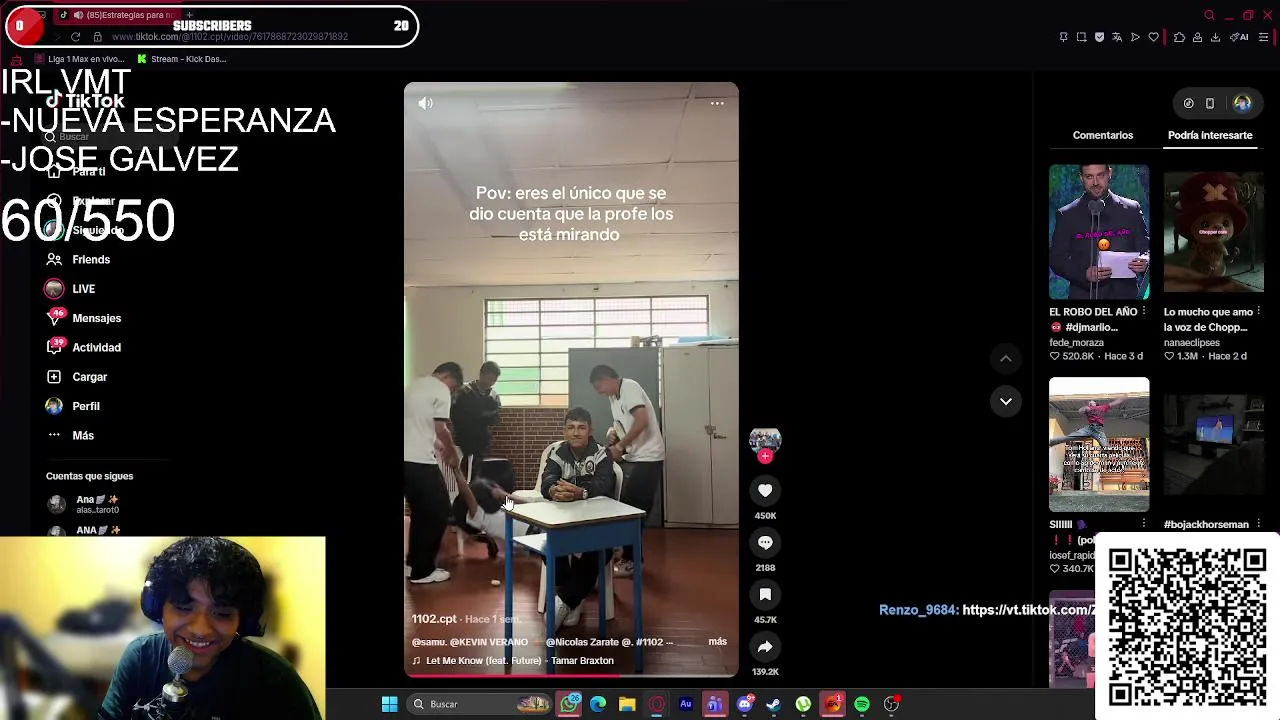Go to the next video with down chevron
The height and width of the screenshot is (720, 1280).
pos(1006,401)
